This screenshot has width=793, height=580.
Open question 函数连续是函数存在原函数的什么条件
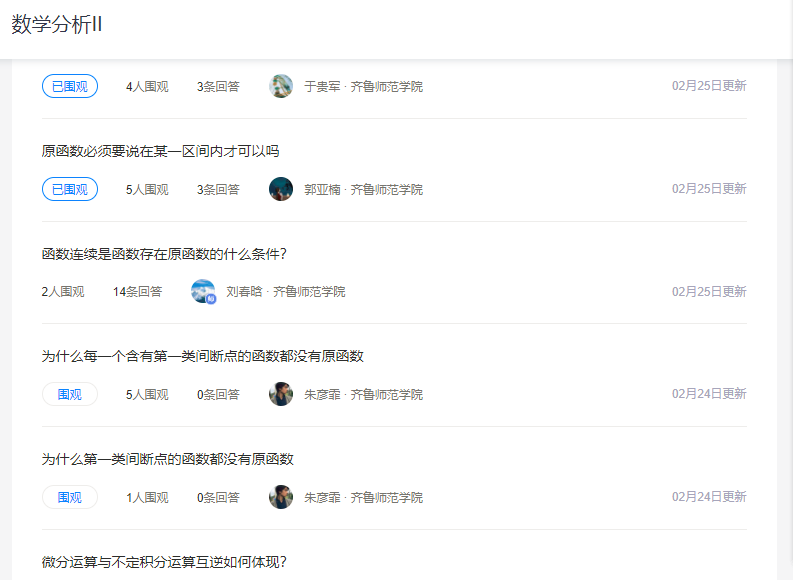(x=164, y=254)
